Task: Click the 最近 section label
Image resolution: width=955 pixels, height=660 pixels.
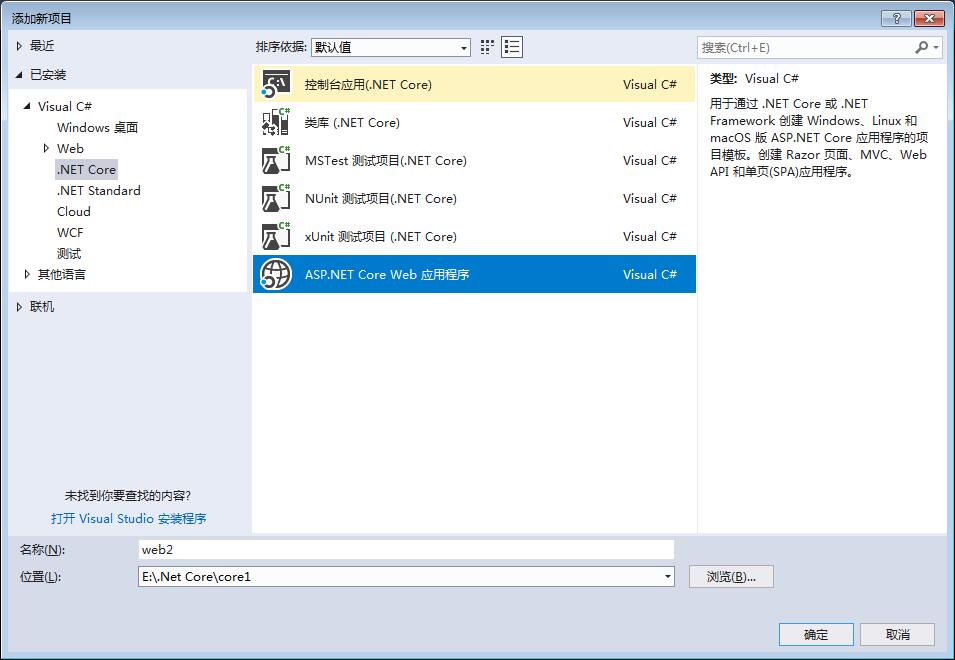Action: tap(42, 46)
